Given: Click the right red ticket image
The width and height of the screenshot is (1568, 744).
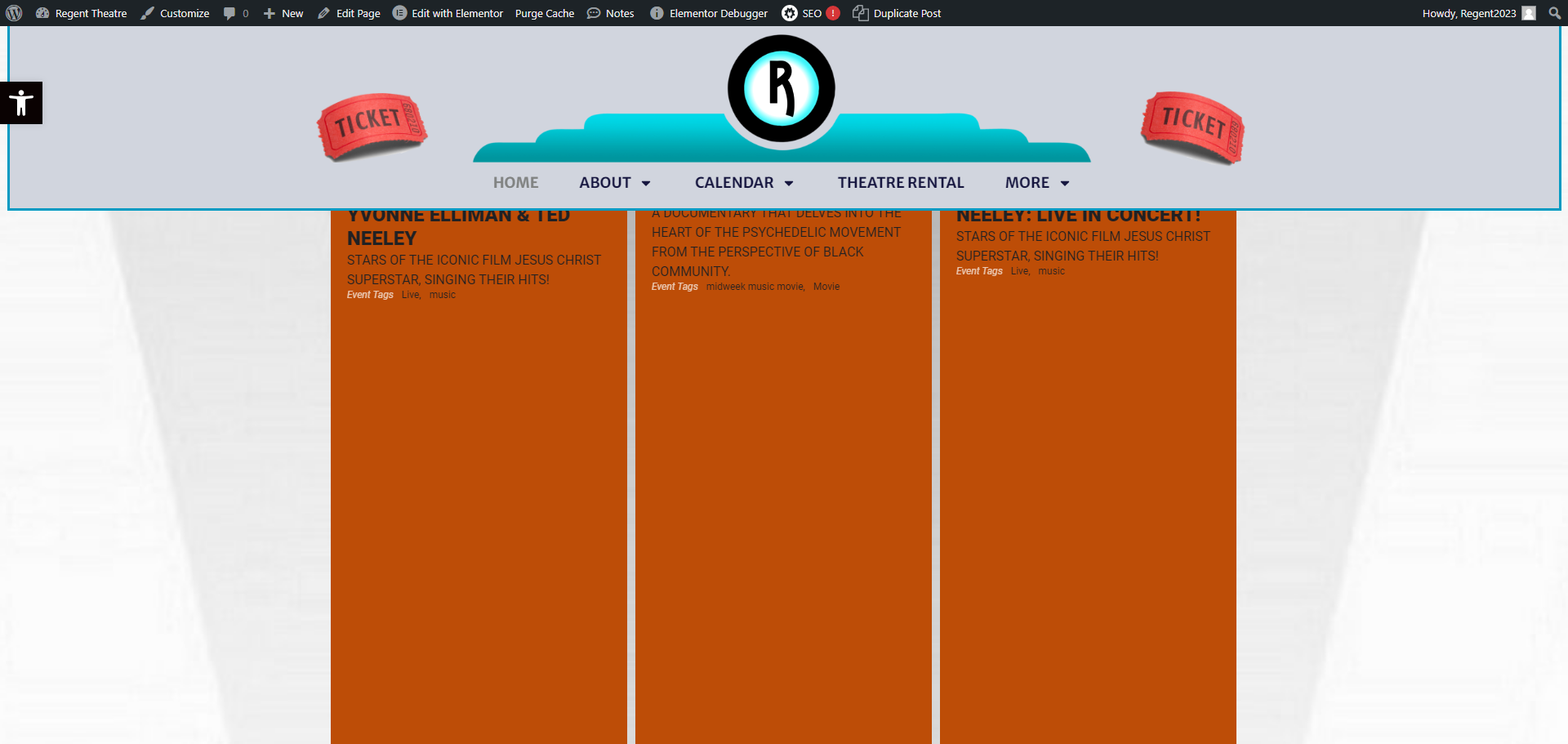Looking at the screenshot, I should 1192,127.
